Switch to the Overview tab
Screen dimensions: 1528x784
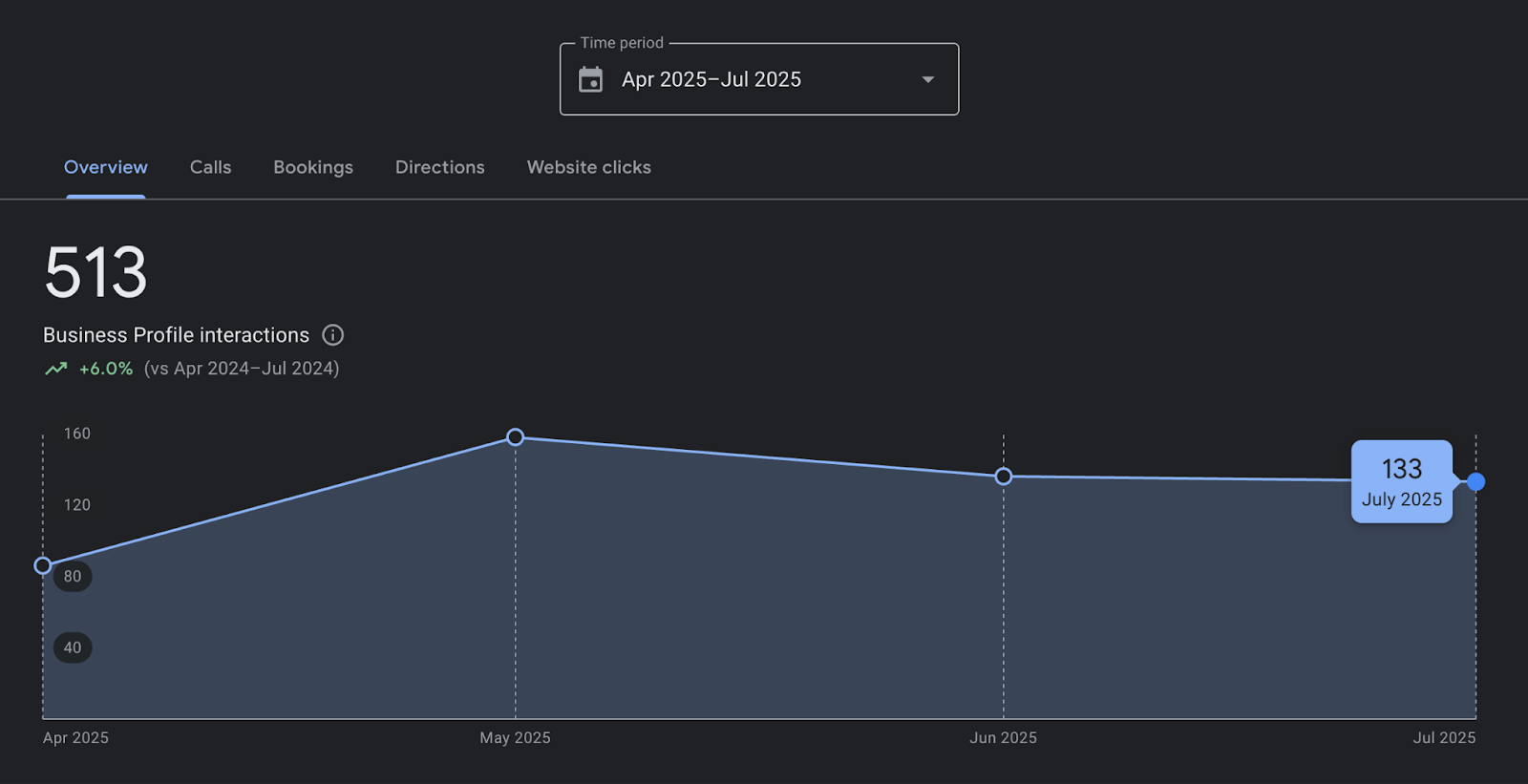click(105, 167)
